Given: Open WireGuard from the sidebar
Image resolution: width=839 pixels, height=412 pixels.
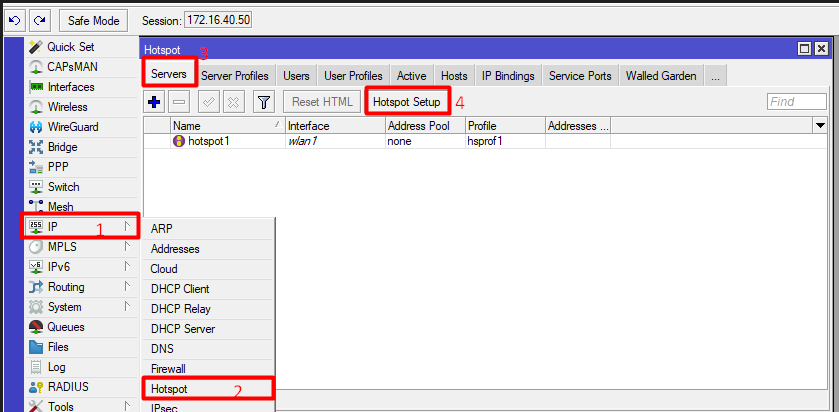Looking at the screenshot, I should click(x=73, y=127).
